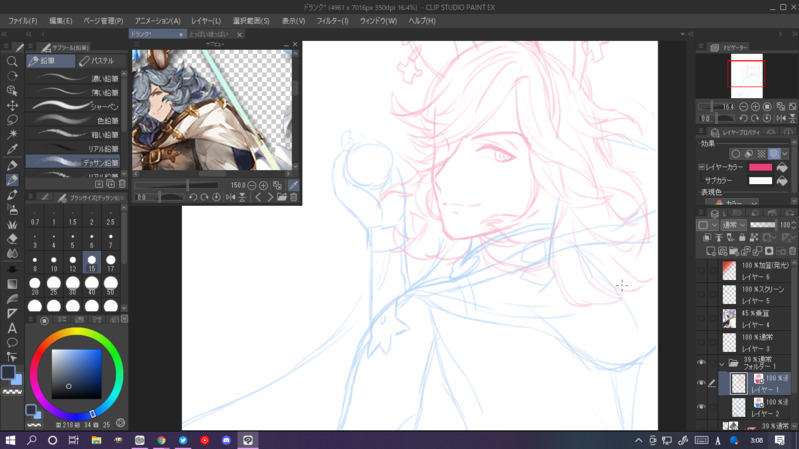The height and width of the screenshot is (449, 799).
Task: Select the Pen tool
Action: click(12, 166)
